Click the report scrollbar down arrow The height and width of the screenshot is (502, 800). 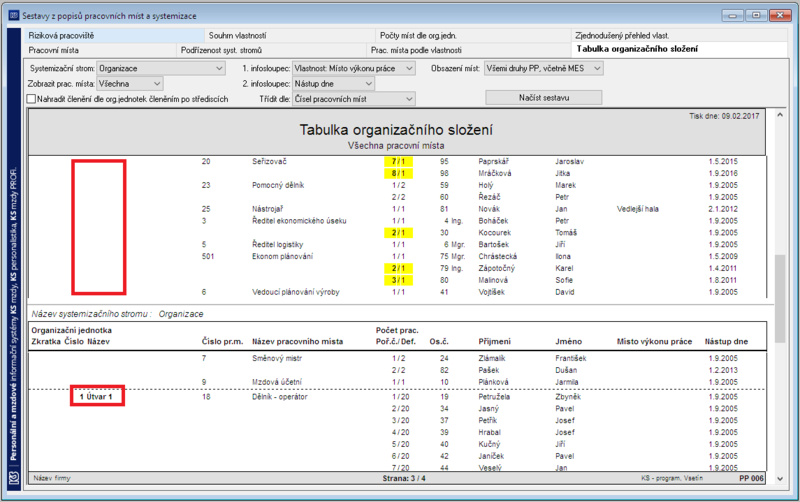(x=780, y=479)
